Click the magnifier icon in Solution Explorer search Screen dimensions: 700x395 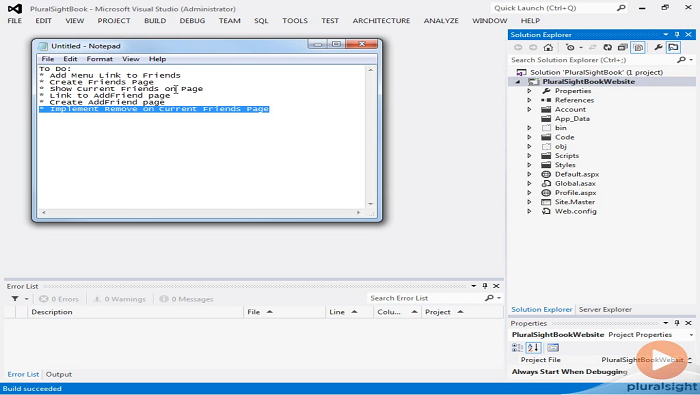(681, 60)
